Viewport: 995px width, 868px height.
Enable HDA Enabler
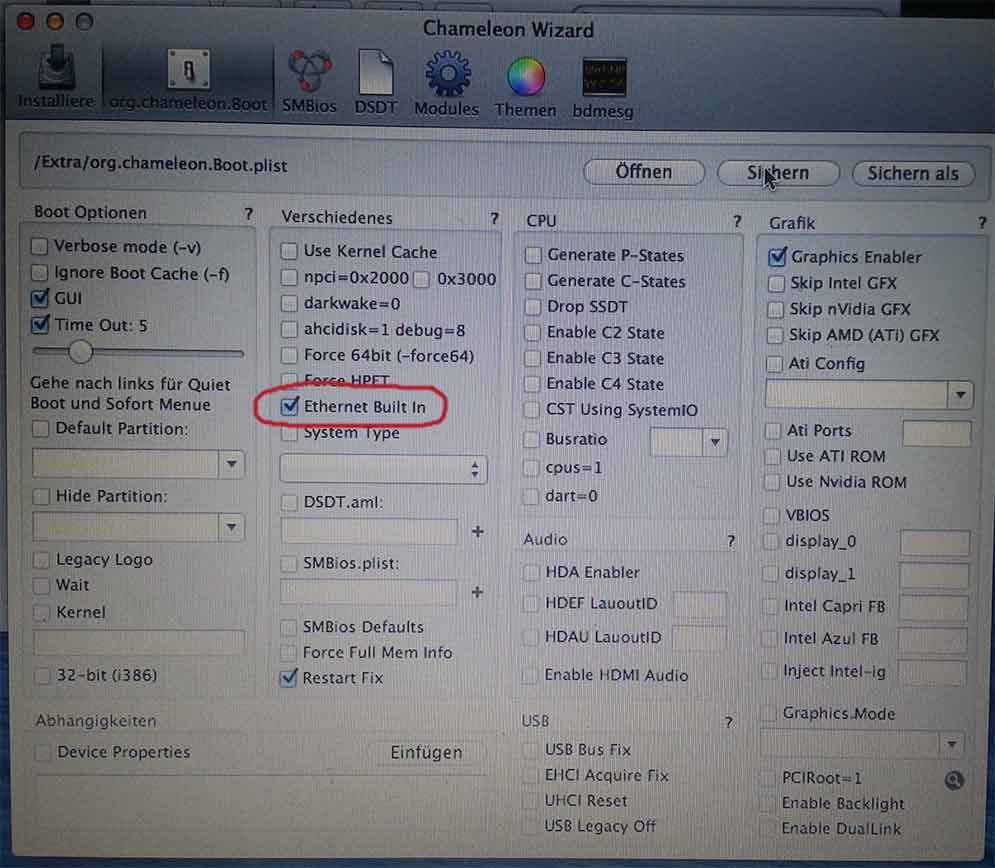(x=530, y=572)
